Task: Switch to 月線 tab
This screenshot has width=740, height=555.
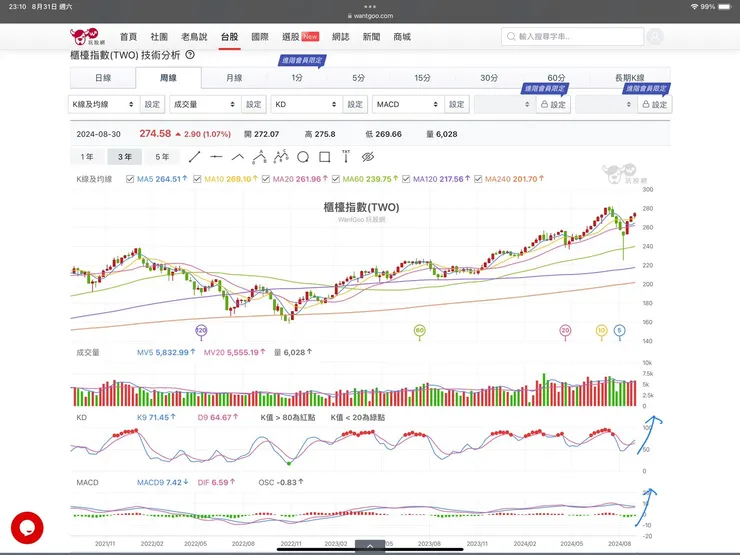Action: click(x=234, y=78)
